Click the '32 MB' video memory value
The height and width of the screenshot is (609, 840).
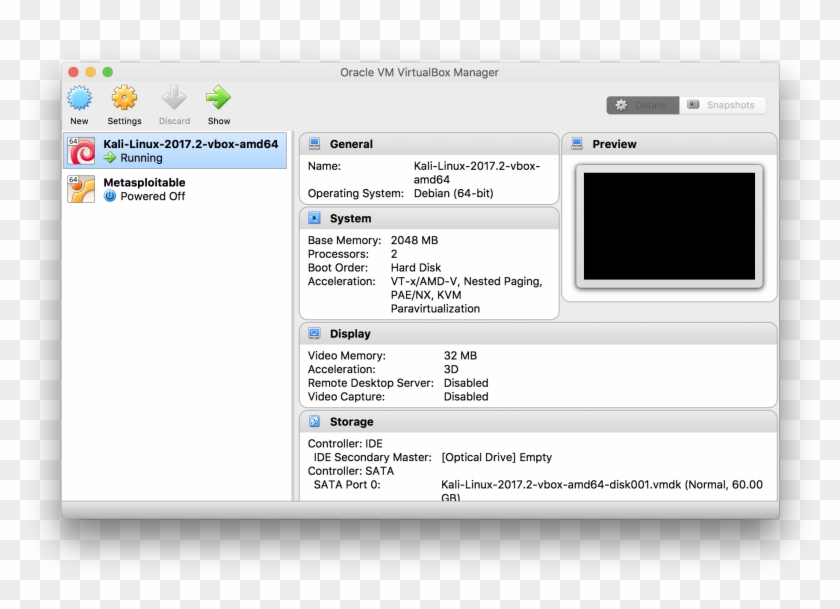tap(460, 355)
